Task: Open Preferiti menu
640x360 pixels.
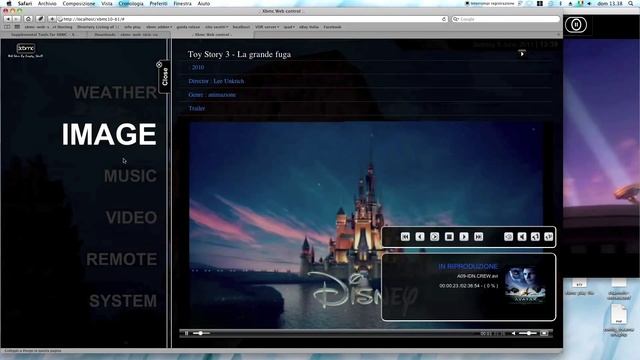Action: [x=158, y=3]
